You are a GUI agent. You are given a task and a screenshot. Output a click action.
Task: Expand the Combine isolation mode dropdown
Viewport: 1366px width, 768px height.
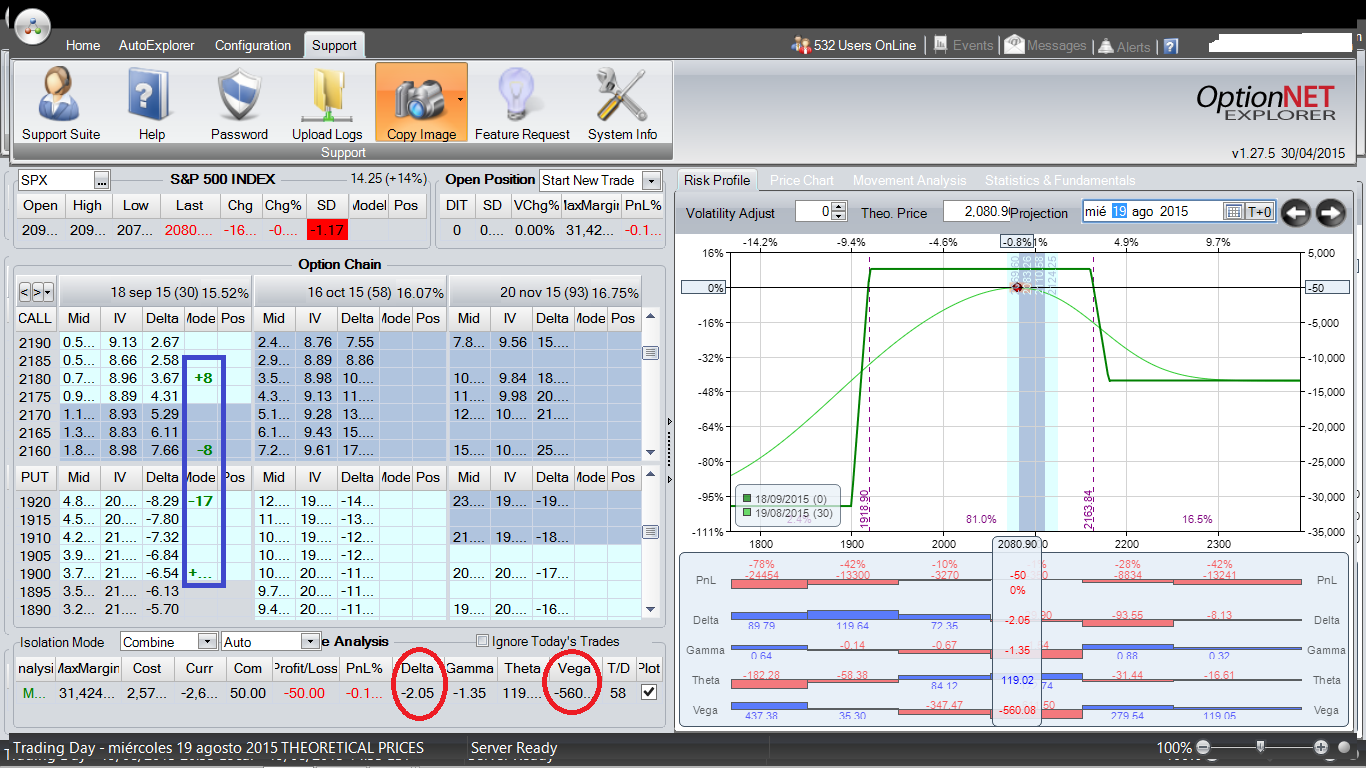pos(207,642)
